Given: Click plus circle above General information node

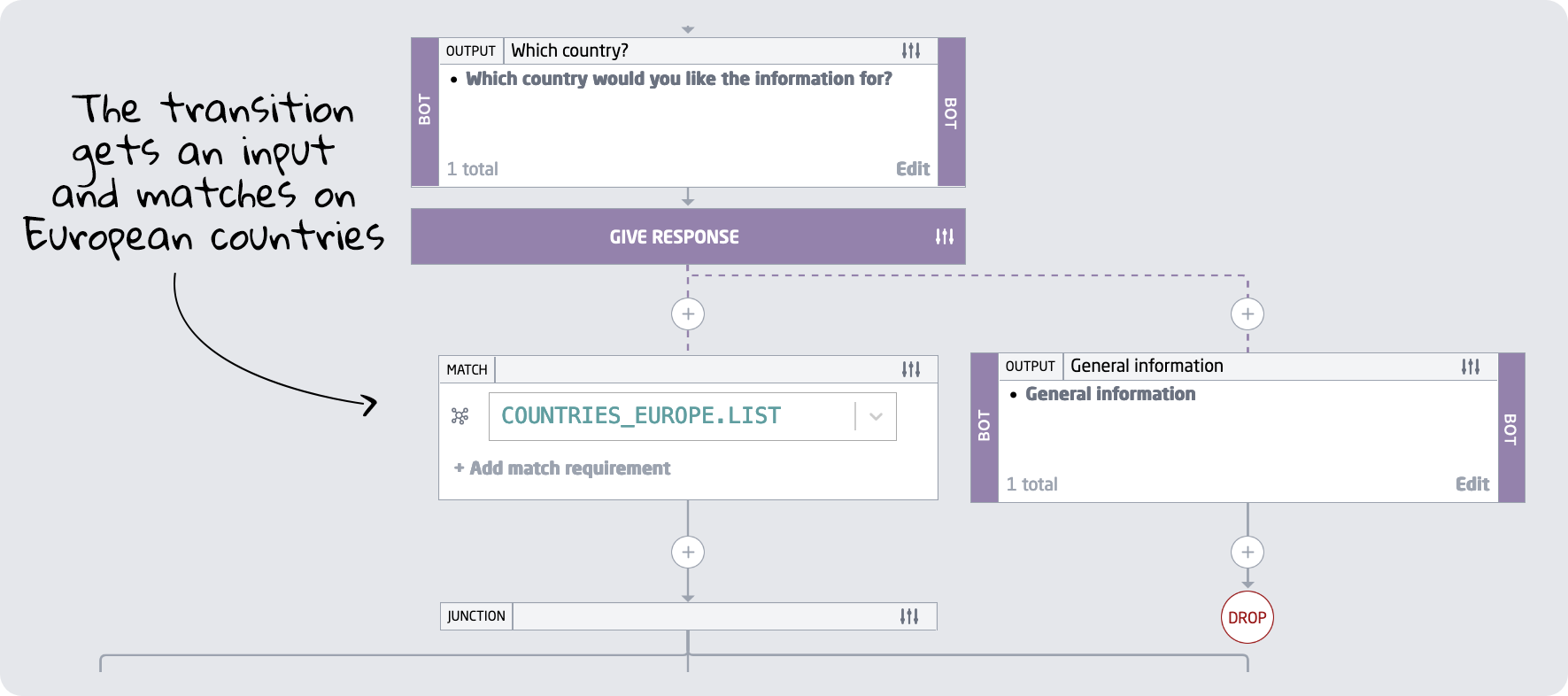Looking at the screenshot, I should point(1247,313).
